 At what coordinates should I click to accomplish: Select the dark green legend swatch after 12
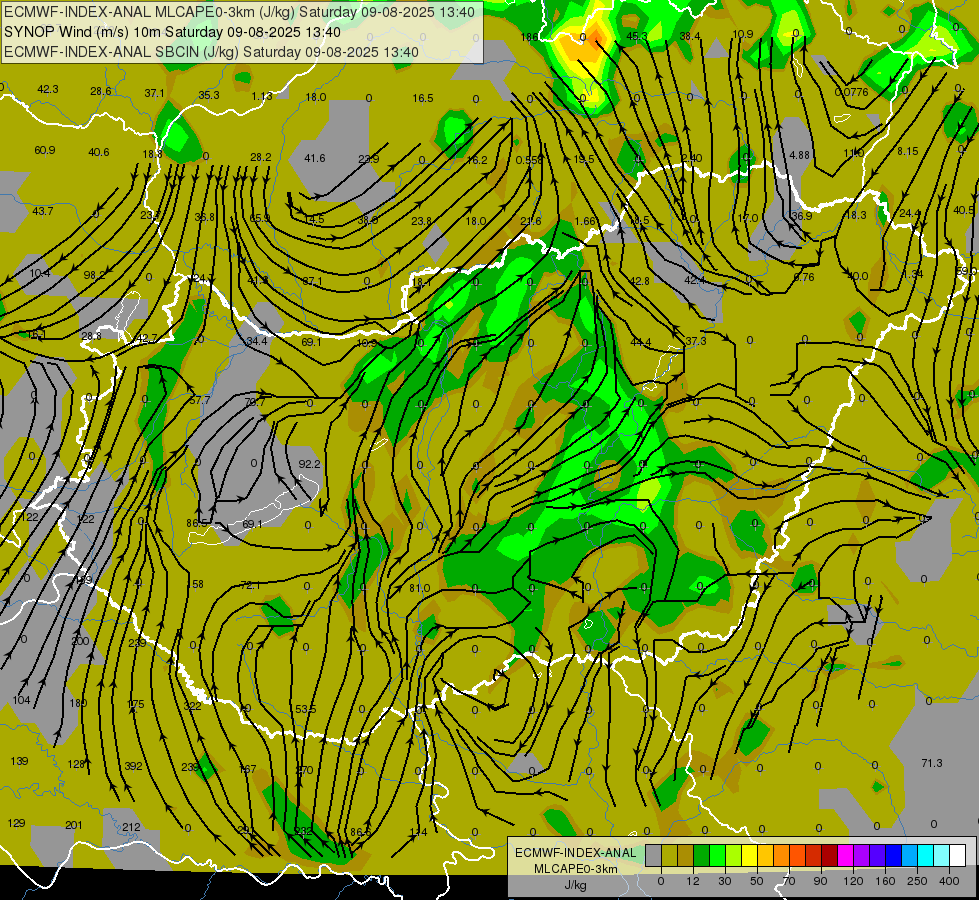pos(702,856)
